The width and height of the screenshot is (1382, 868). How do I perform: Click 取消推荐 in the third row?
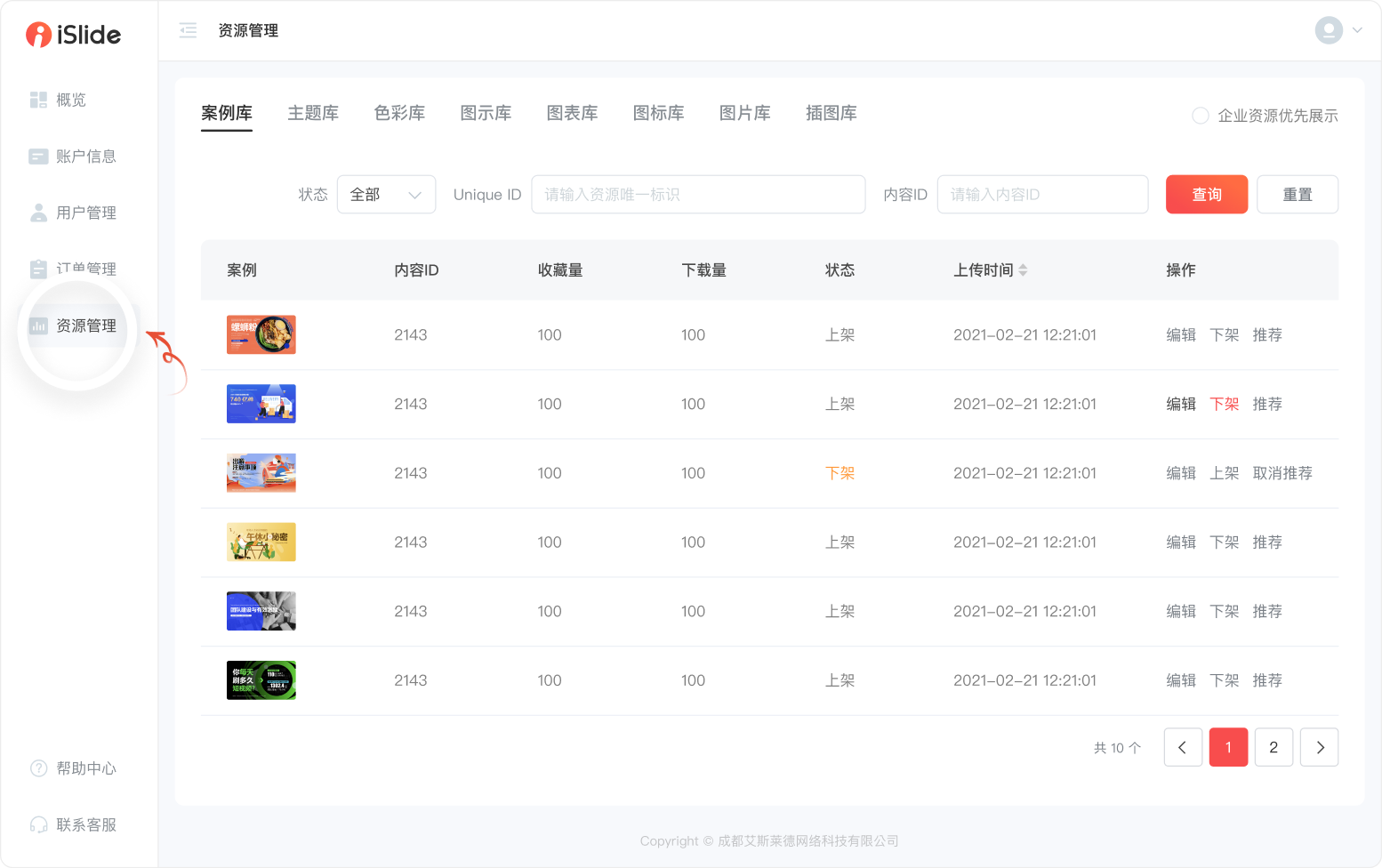pos(1282,473)
